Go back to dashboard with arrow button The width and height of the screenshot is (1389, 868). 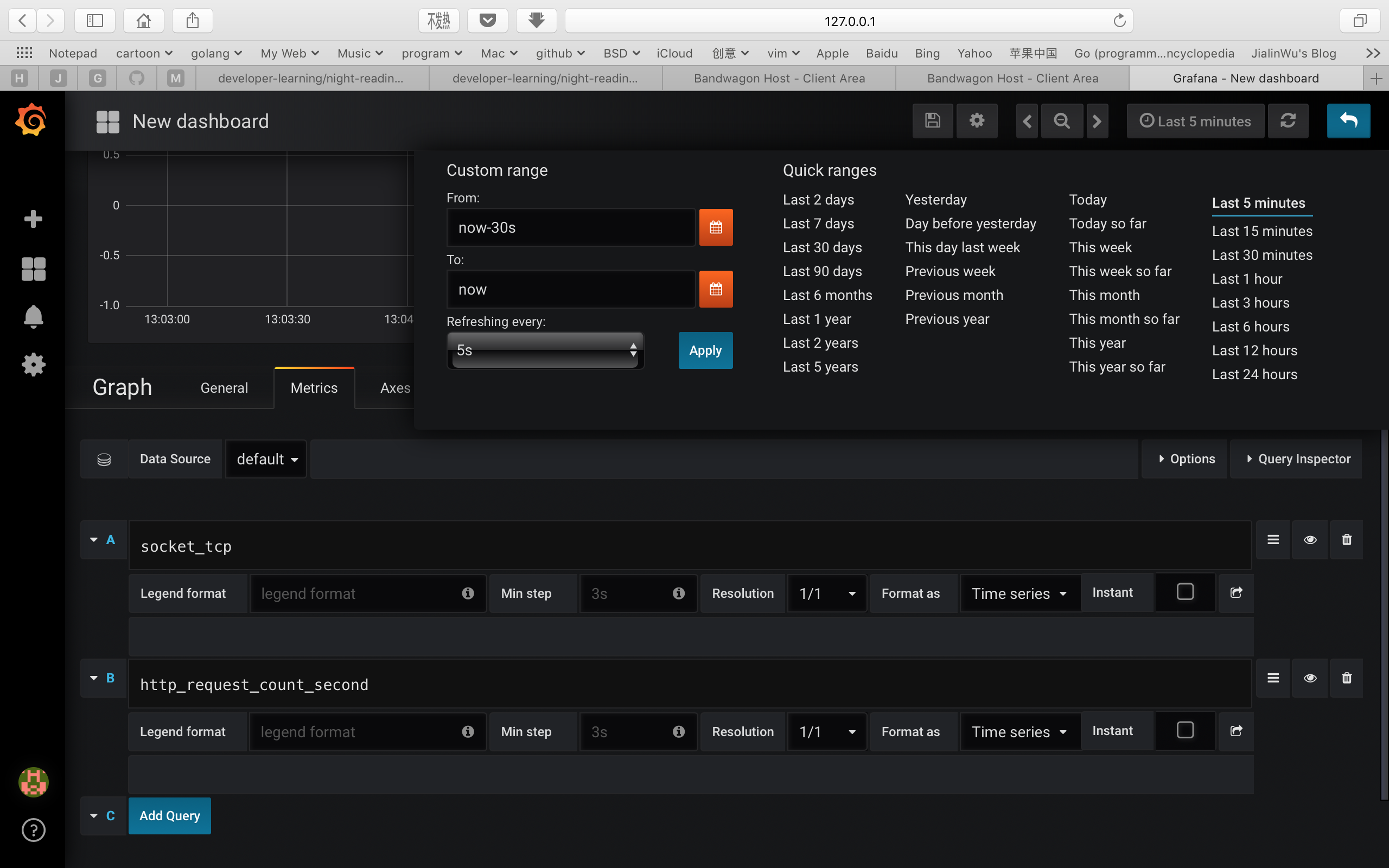[x=1348, y=120]
